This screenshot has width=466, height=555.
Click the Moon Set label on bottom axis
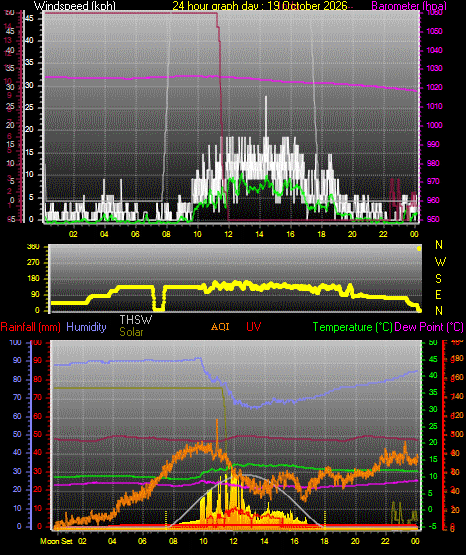(x=56, y=541)
